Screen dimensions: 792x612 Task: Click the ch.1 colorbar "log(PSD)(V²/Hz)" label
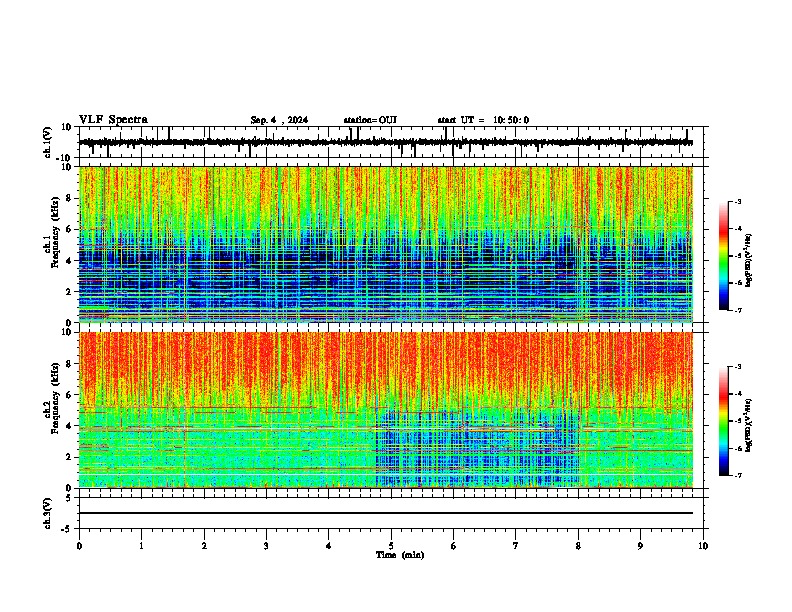pos(749,261)
